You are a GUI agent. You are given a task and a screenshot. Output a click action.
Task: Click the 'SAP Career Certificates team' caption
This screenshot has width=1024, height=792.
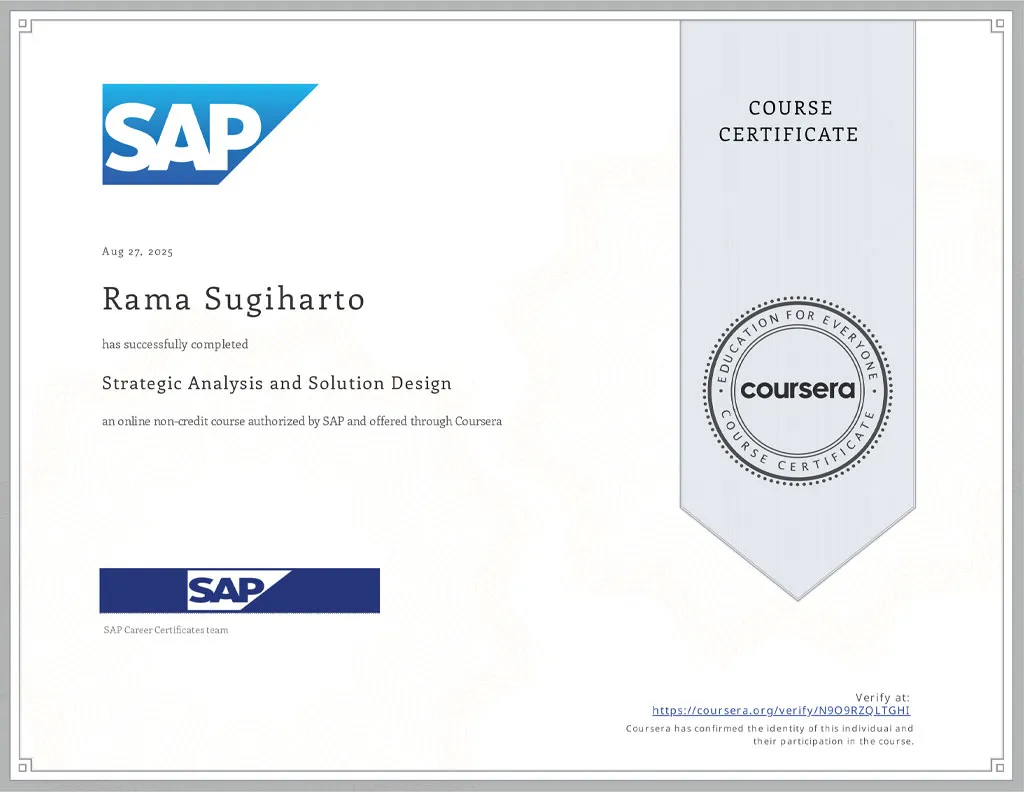tap(166, 630)
